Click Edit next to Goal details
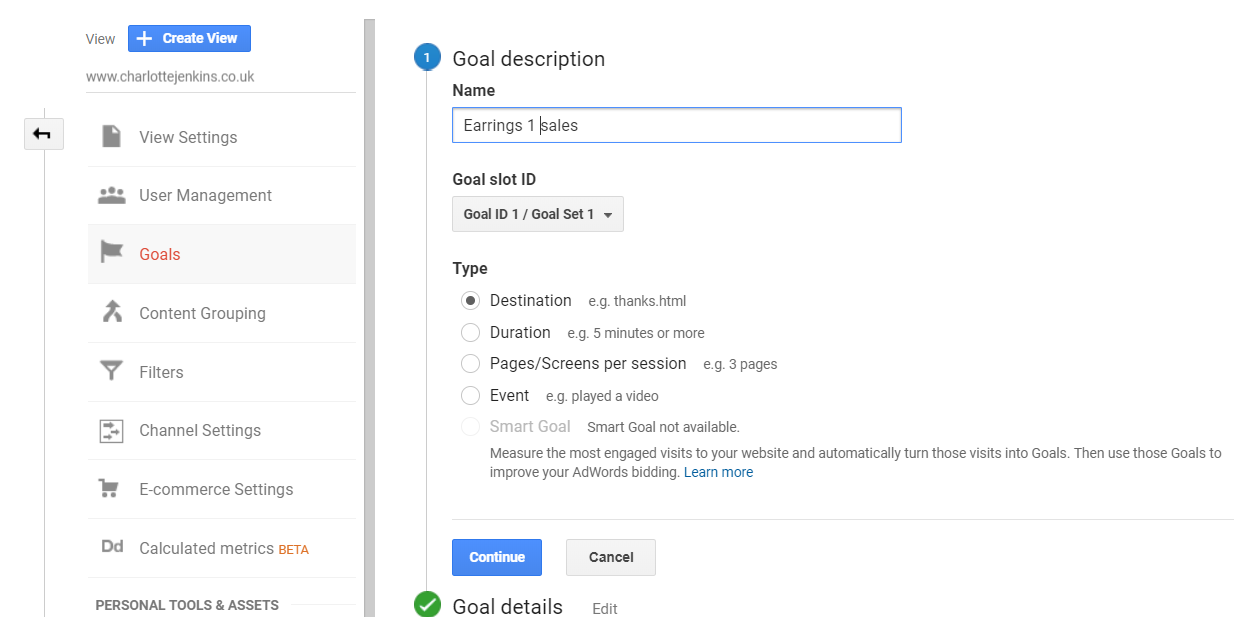This screenshot has height=617, width=1234. coord(605,608)
